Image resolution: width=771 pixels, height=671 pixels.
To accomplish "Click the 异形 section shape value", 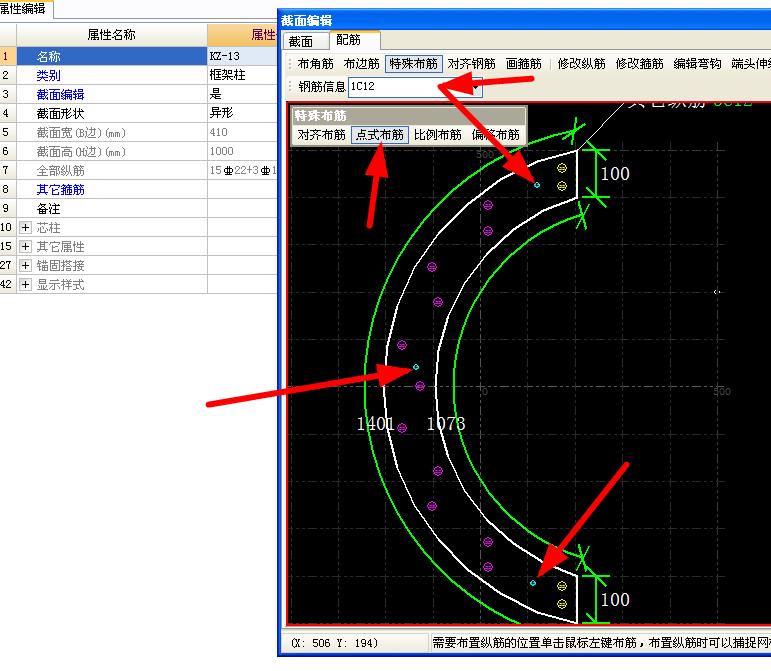I will pos(242,113).
